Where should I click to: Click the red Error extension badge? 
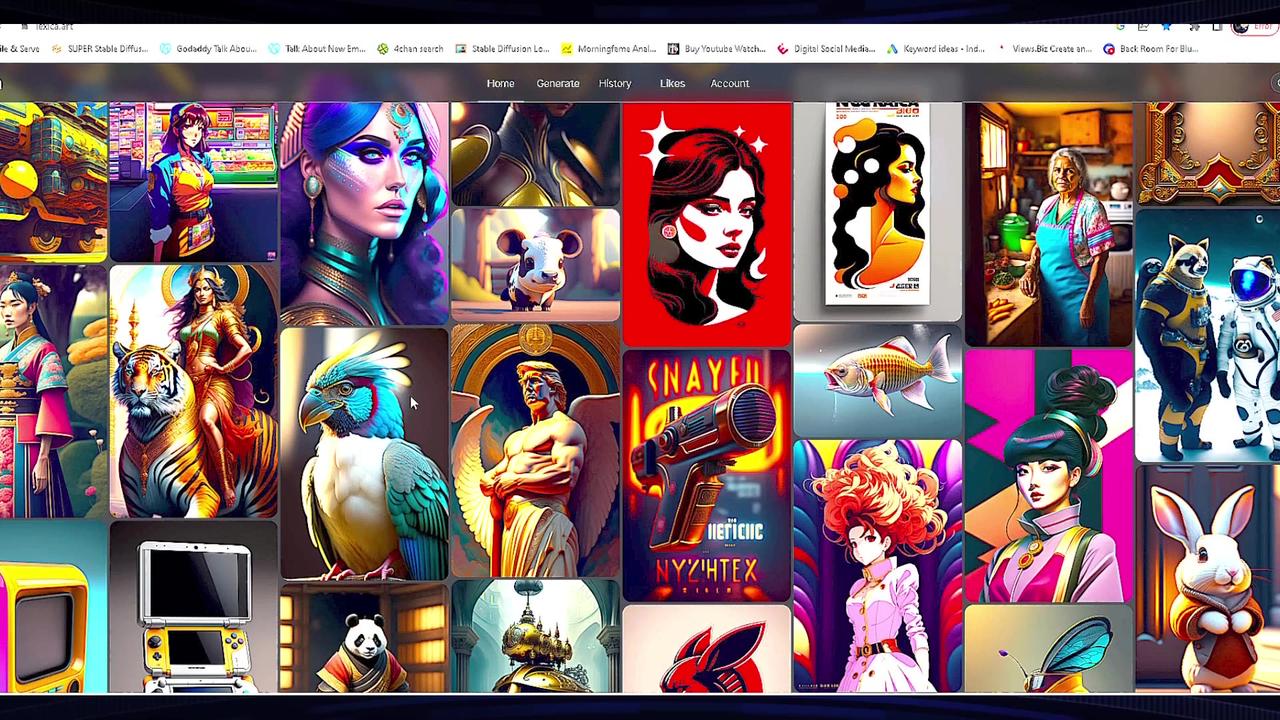1263,27
